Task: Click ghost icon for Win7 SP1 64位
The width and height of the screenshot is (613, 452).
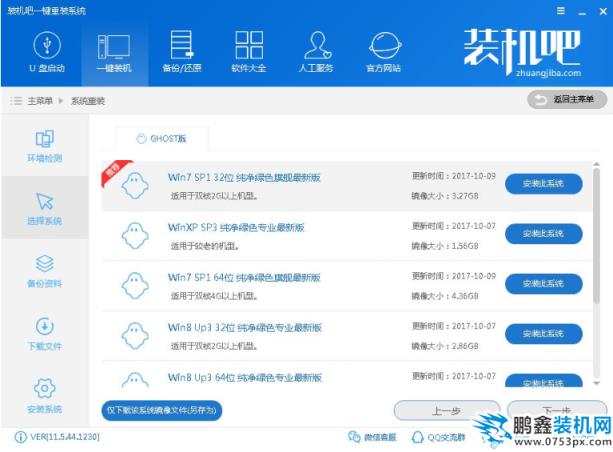Action: (x=135, y=286)
